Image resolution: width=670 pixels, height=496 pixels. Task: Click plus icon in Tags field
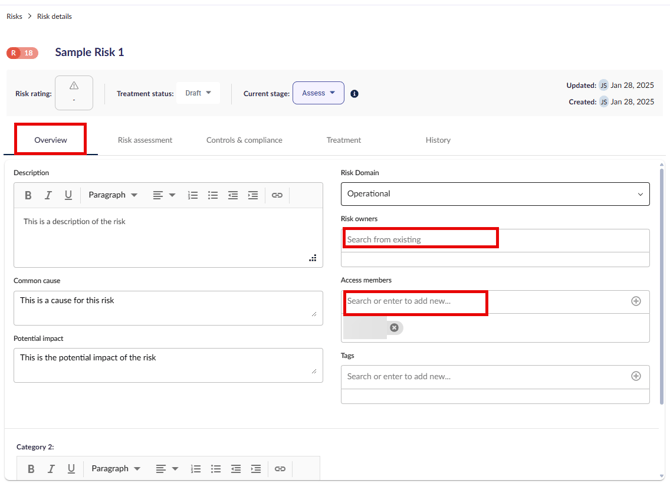coord(635,376)
